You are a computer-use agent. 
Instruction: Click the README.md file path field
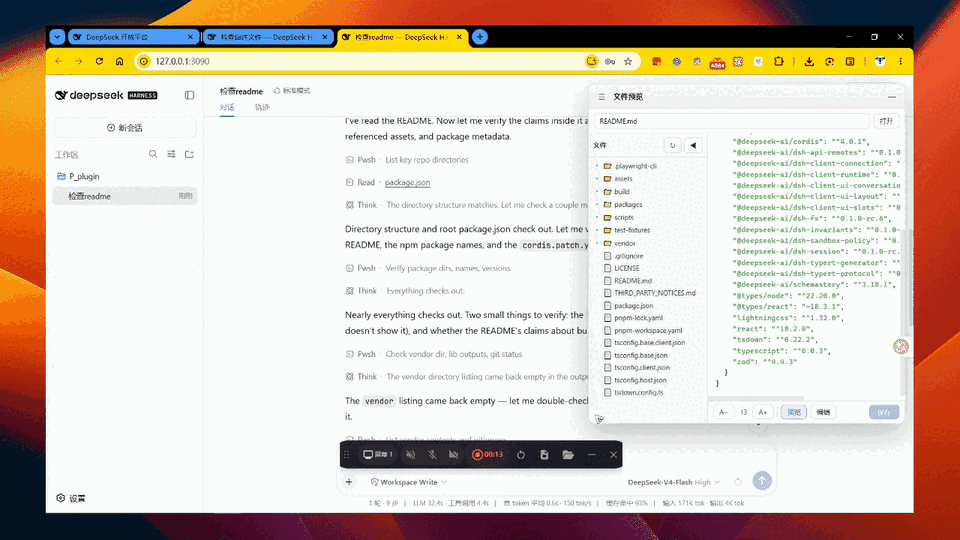pyautogui.click(x=731, y=121)
